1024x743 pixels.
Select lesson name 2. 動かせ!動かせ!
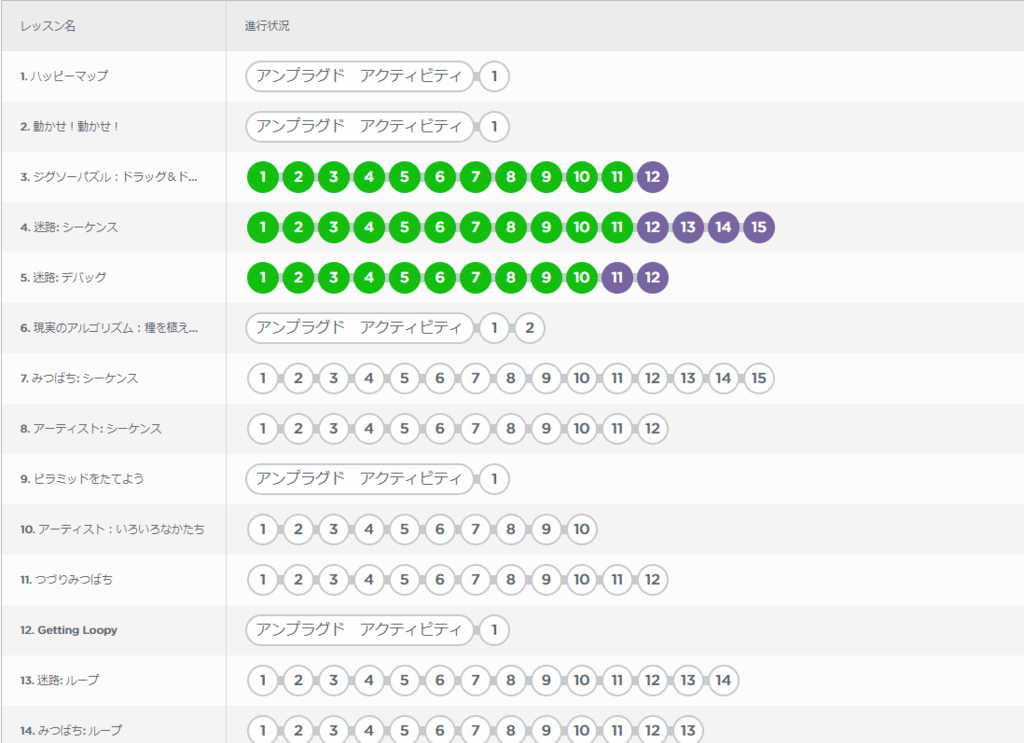(x=70, y=127)
